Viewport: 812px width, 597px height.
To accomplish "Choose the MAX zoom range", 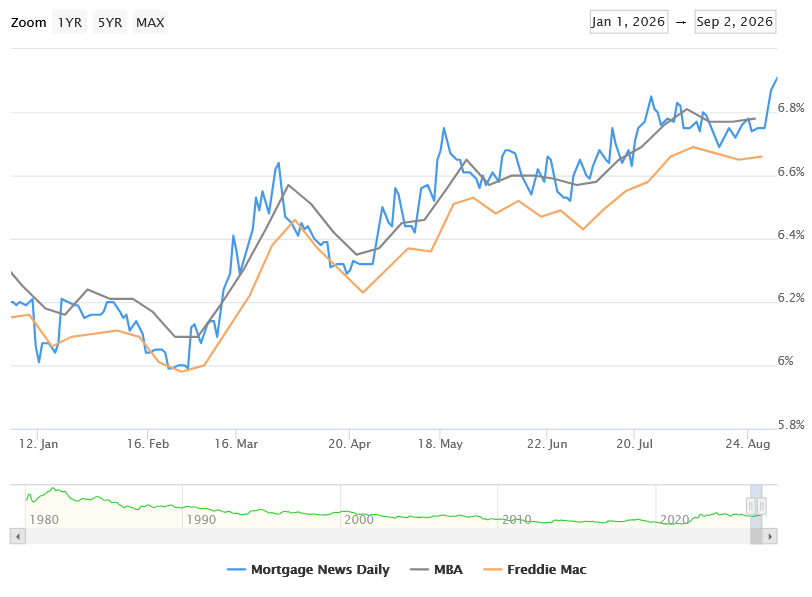I will click(150, 22).
